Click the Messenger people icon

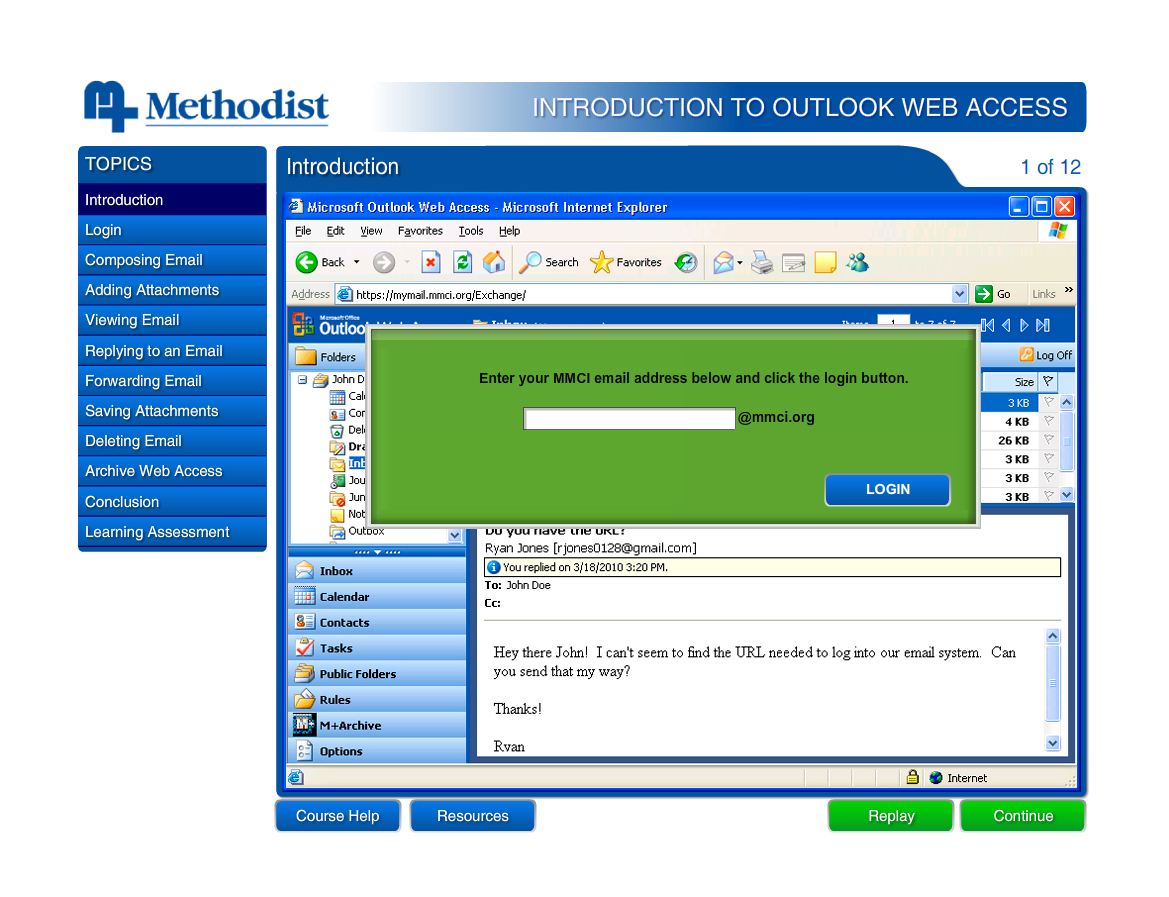tap(857, 262)
